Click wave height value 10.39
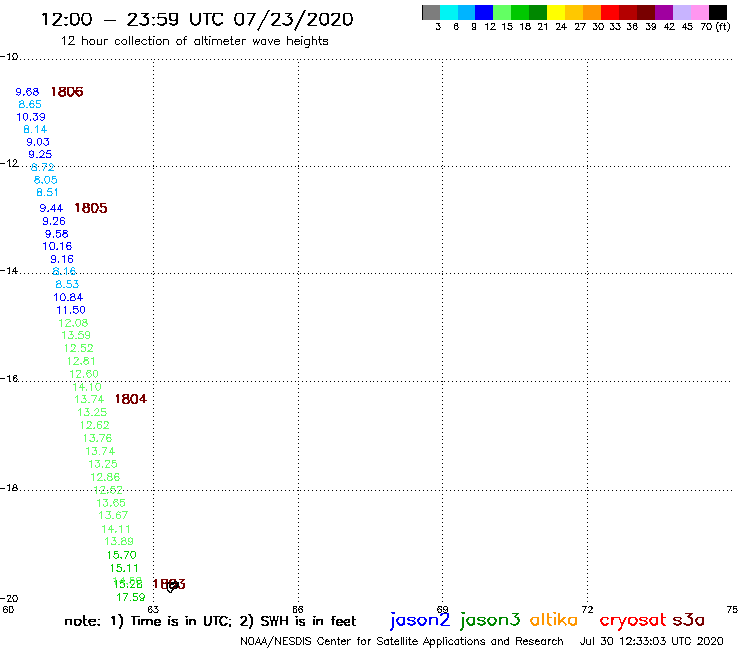The width and height of the screenshot is (740, 650). (31, 117)
